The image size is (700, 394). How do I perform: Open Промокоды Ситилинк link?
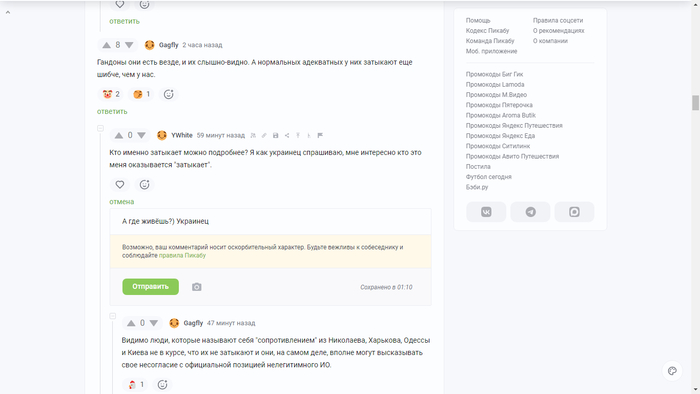(x=498, y=146)
